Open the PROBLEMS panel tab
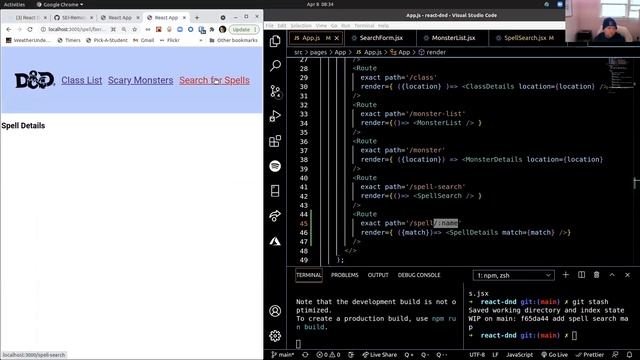640x360 pixels. pyautogui.click(x=344, y=275)
